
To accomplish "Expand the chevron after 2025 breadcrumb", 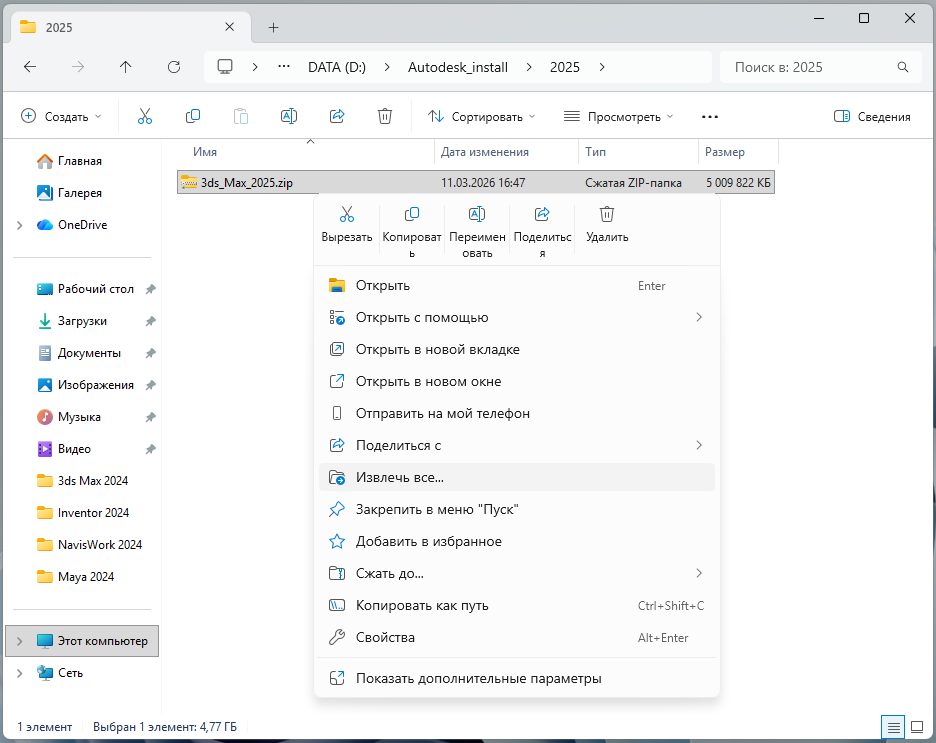I will [602, 67].
